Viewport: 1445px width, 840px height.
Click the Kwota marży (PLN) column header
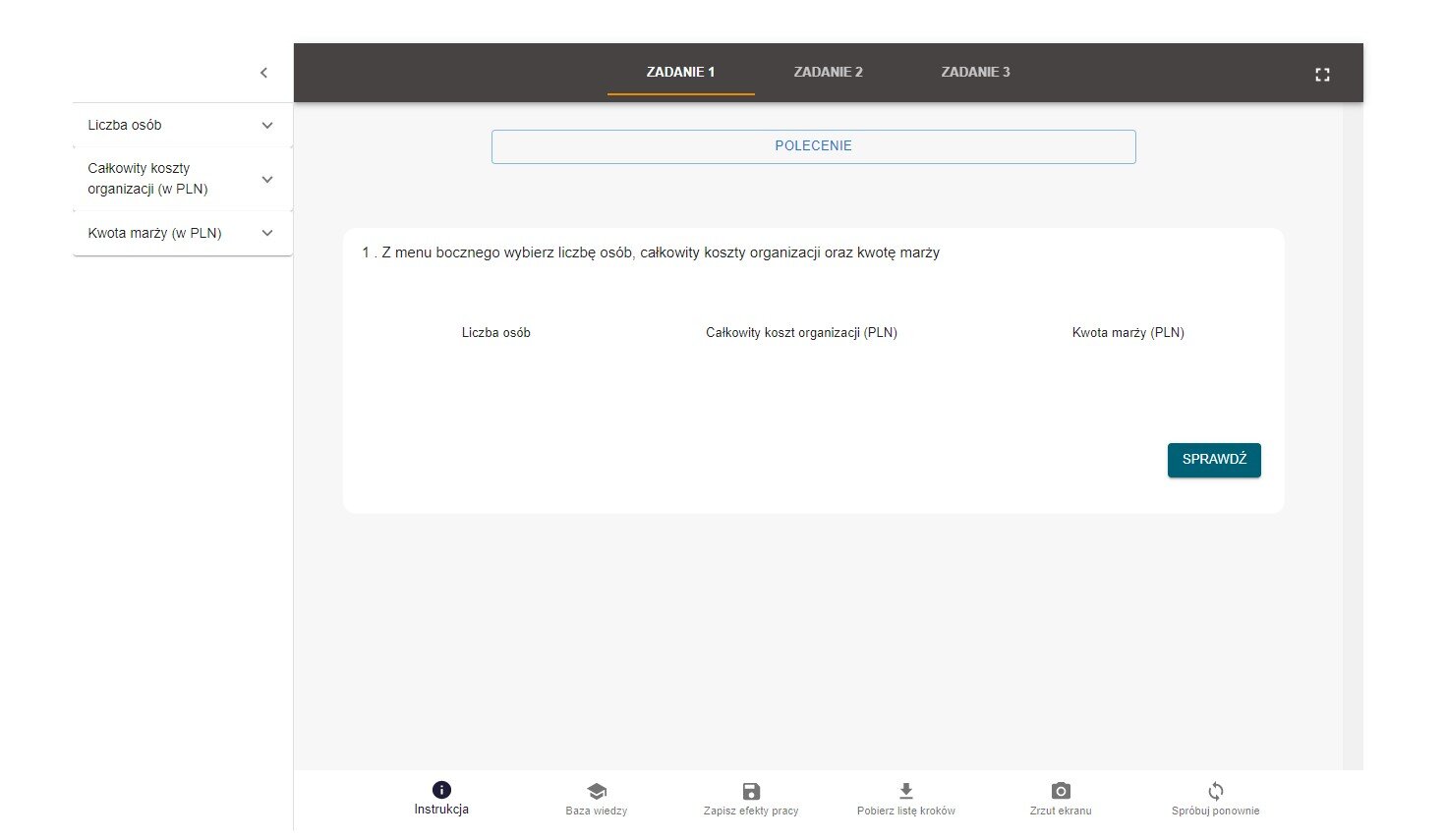click(x=1128, y=333)
